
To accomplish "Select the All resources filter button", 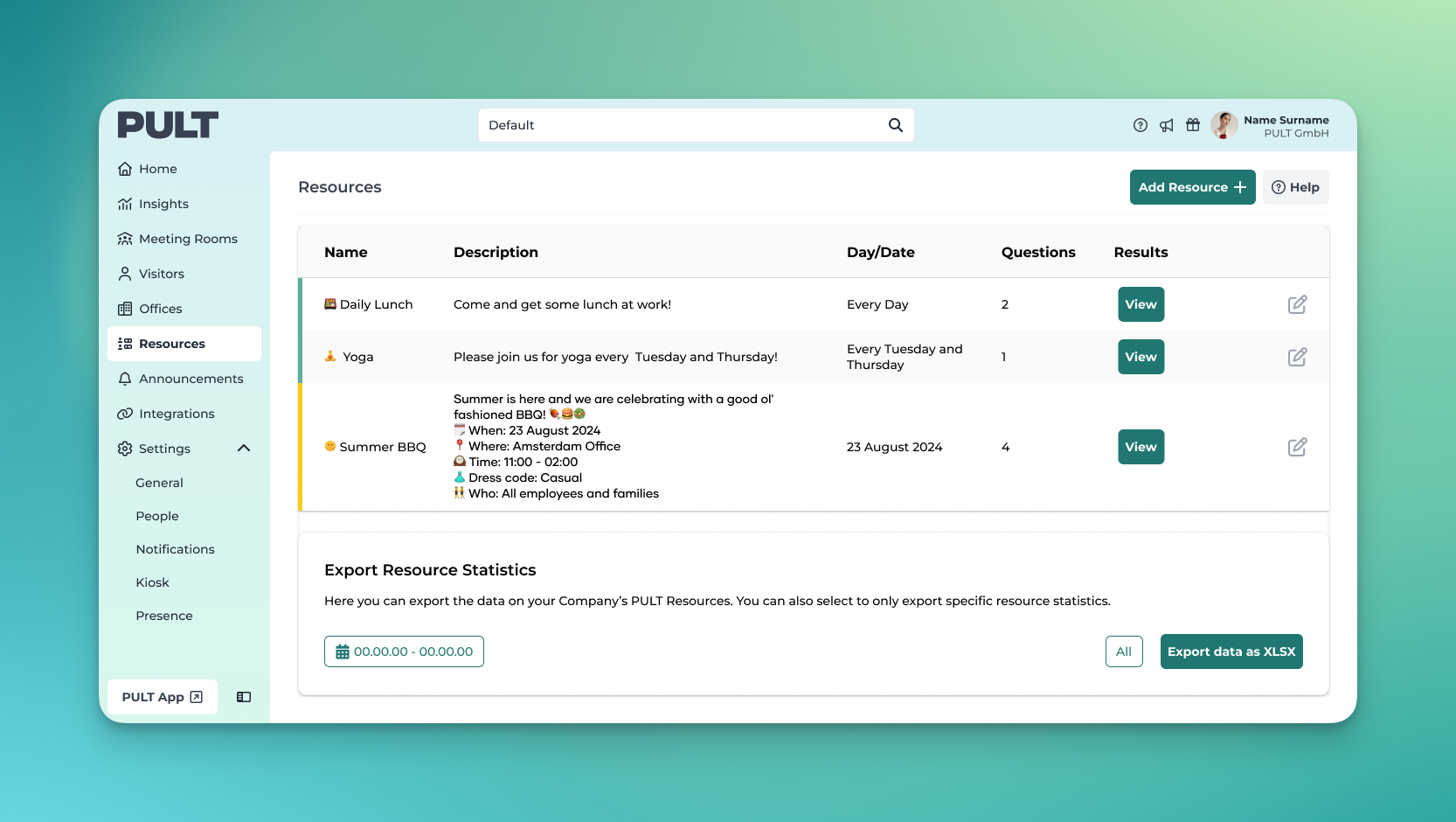I will point(1124,651).
